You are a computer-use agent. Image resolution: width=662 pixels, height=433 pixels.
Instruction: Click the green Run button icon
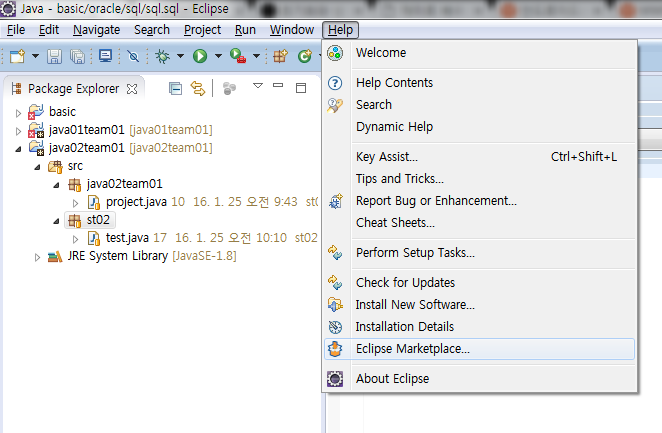(x=200, y=56)
